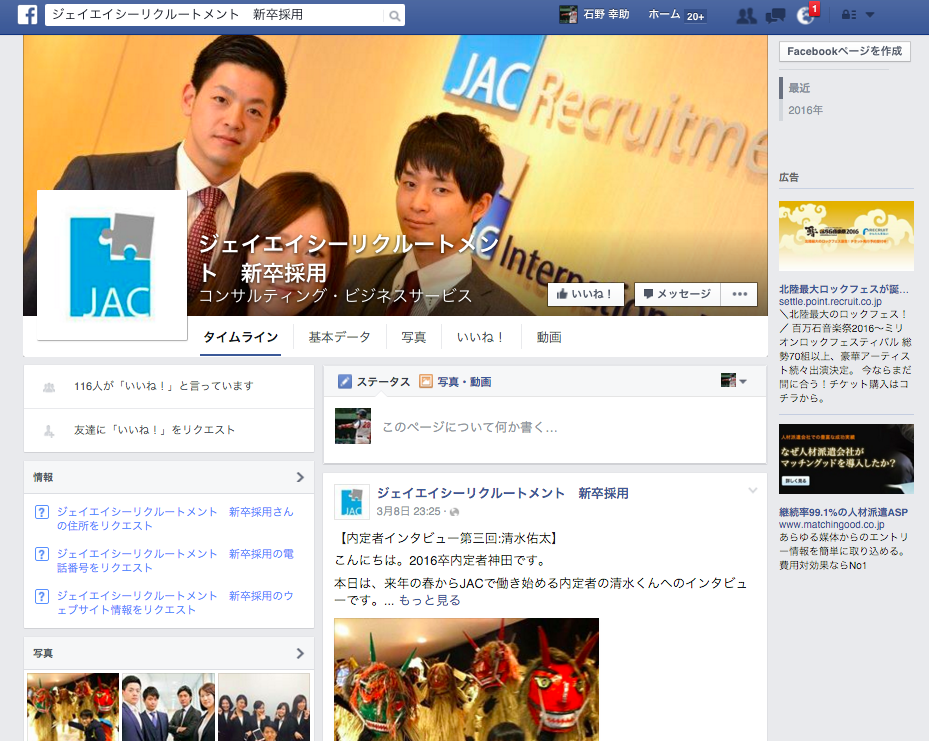Image resolution: width=929 pixels, height=741 pixels.
Task: Open the masked festival photo thumbnail
Action: pos(73,707)
